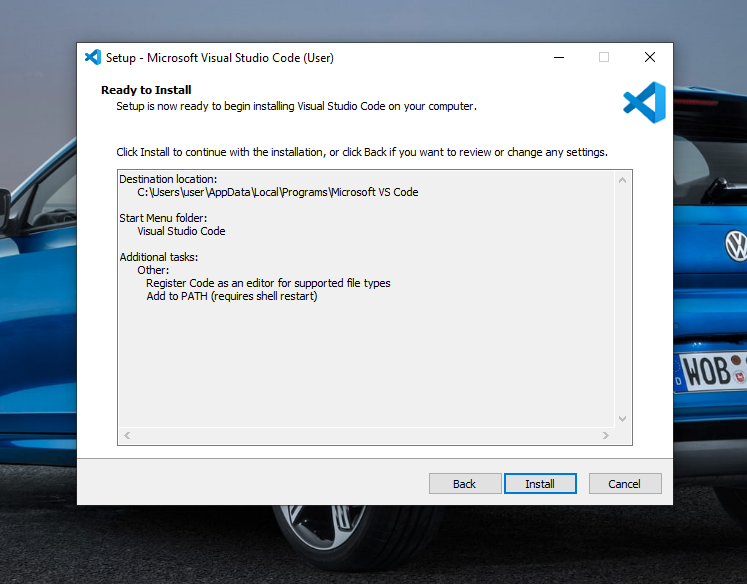Viewport: 747px width, 584px height.
Task: Click the 'Ready to Install' heading
Action: point(146,90)
